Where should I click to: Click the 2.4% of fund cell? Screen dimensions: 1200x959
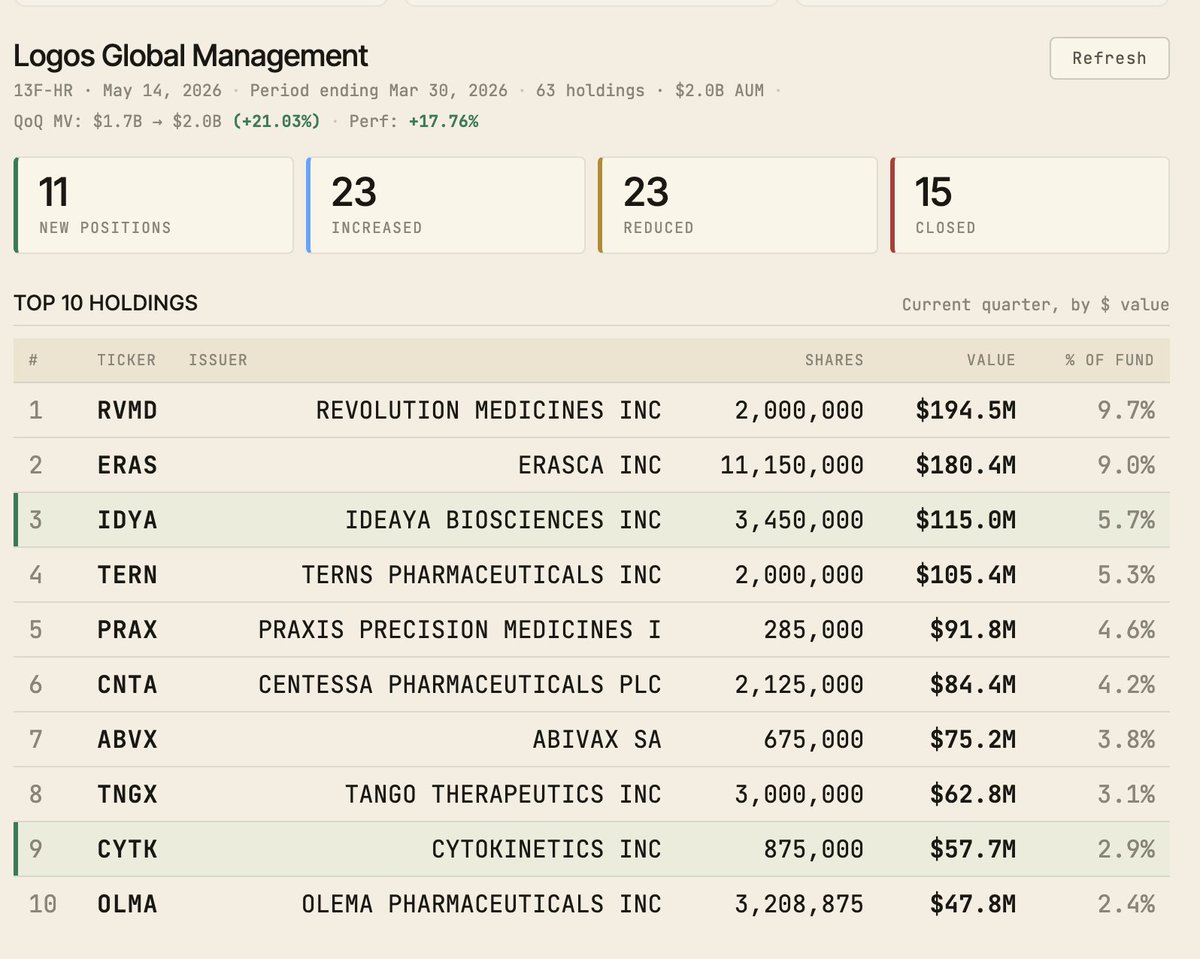click(x=1127, y=905)
